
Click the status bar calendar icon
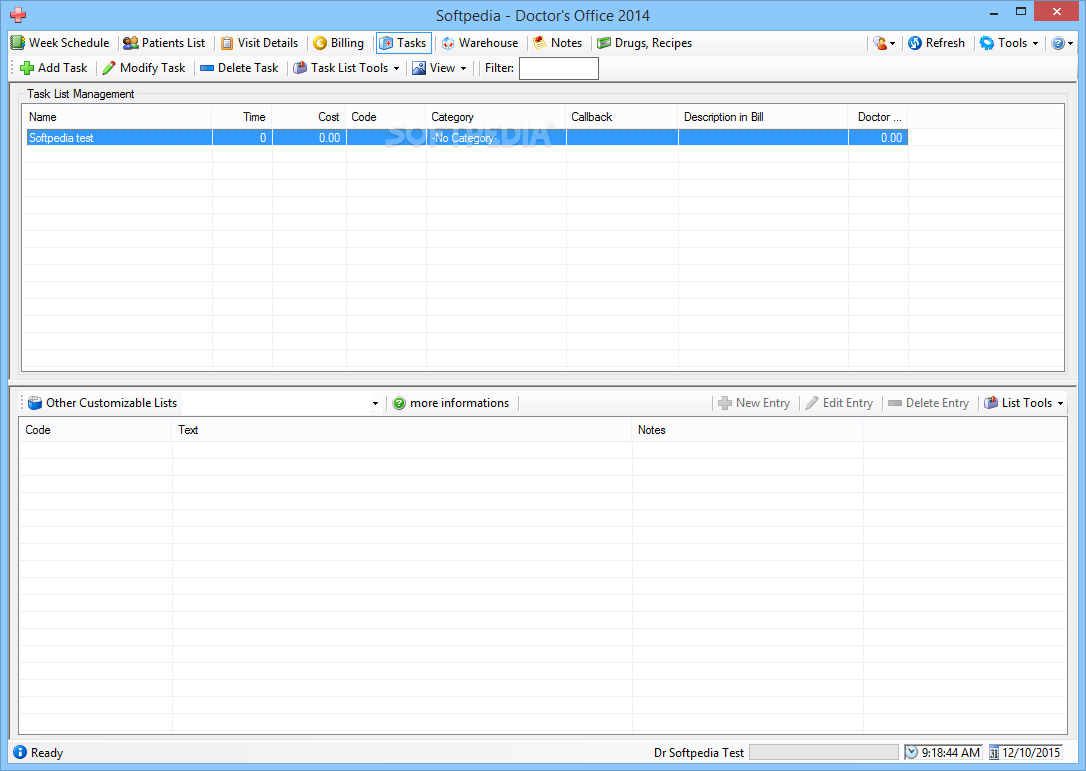[x=994, y=753]
